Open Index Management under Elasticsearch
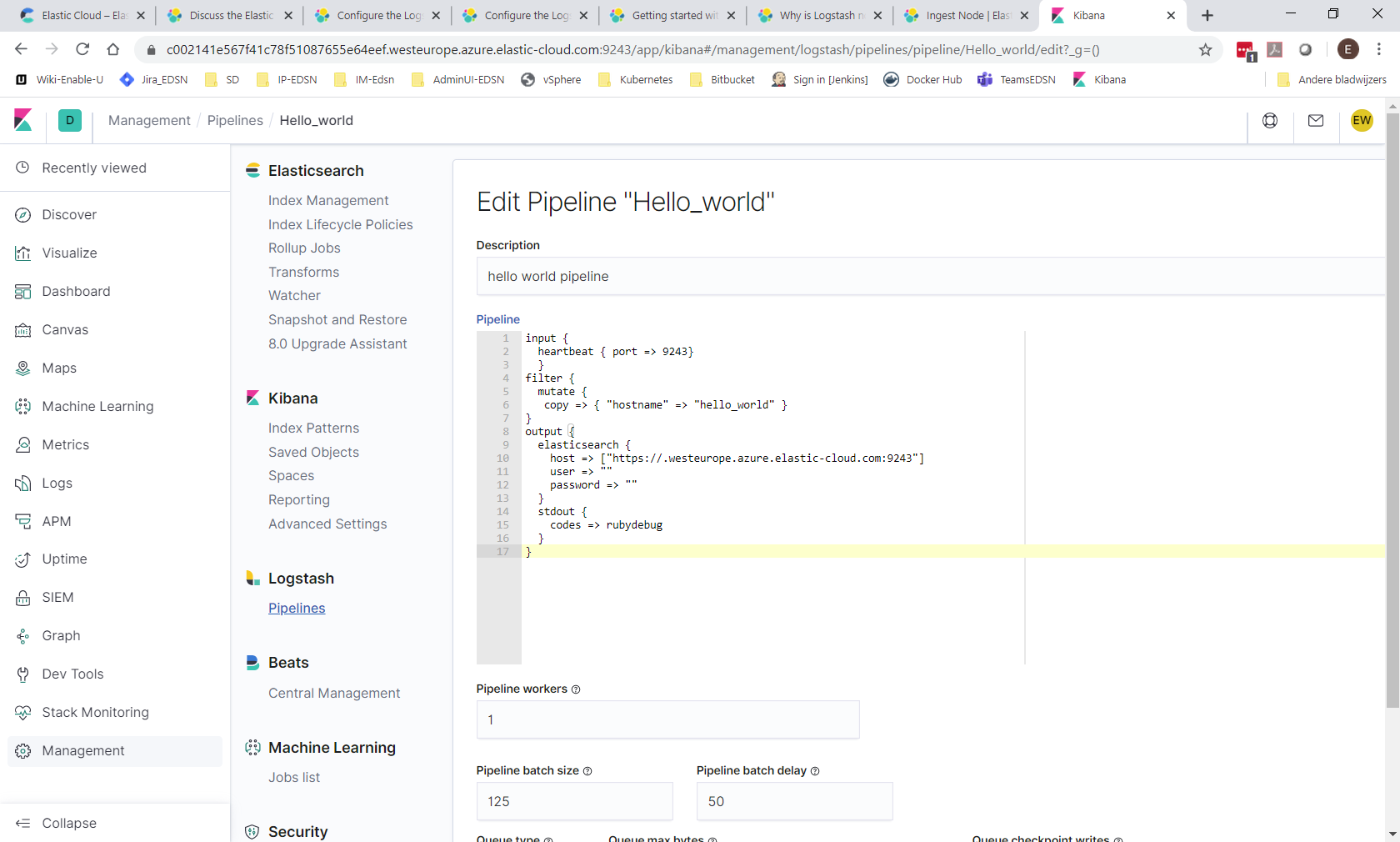 (x=328, y=201)
